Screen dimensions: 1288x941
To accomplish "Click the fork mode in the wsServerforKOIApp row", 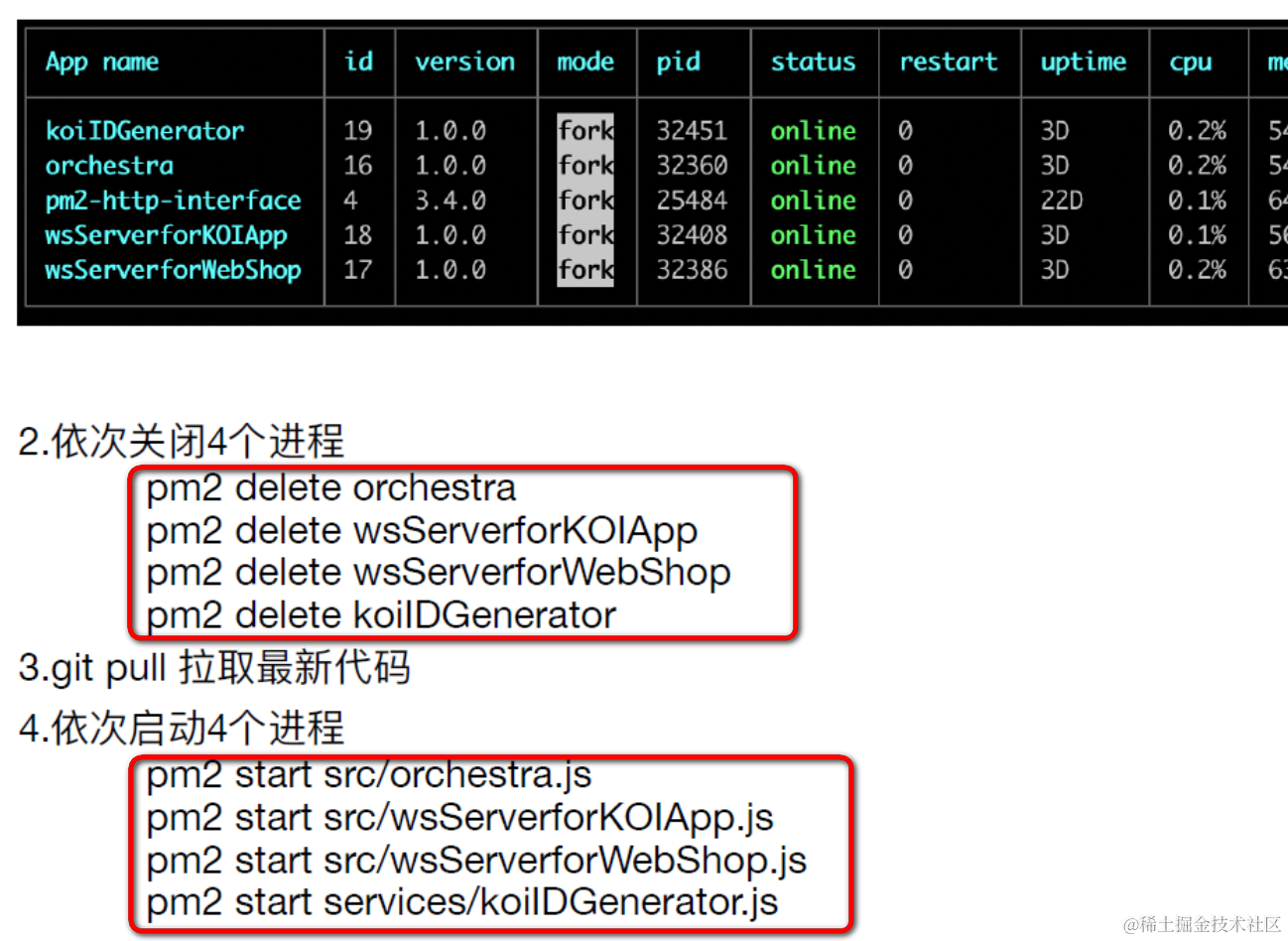I will 585,235.
